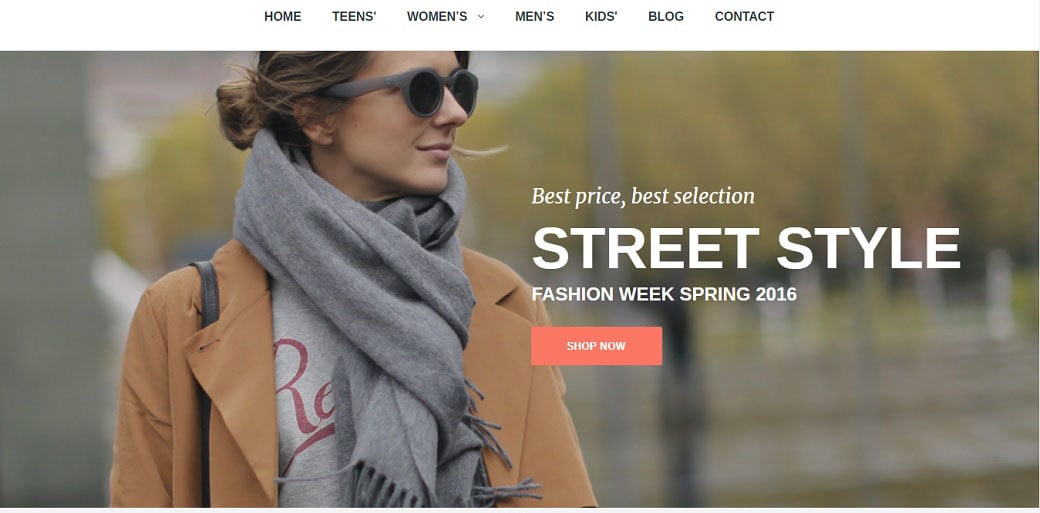Image resolution: width=1040 pixels, height=513 pixels.
Task: Click the woman's round sunglasses in banner
Action: click(411, 90)
